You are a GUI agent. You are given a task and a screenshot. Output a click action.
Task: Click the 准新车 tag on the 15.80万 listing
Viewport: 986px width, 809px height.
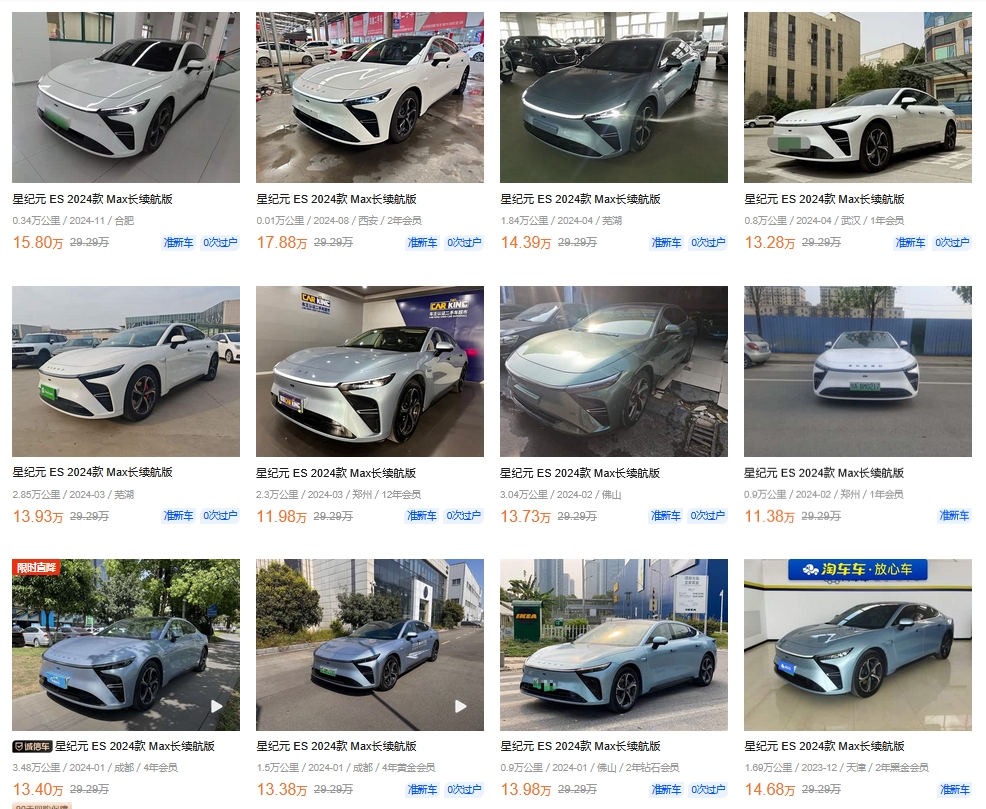179,243
